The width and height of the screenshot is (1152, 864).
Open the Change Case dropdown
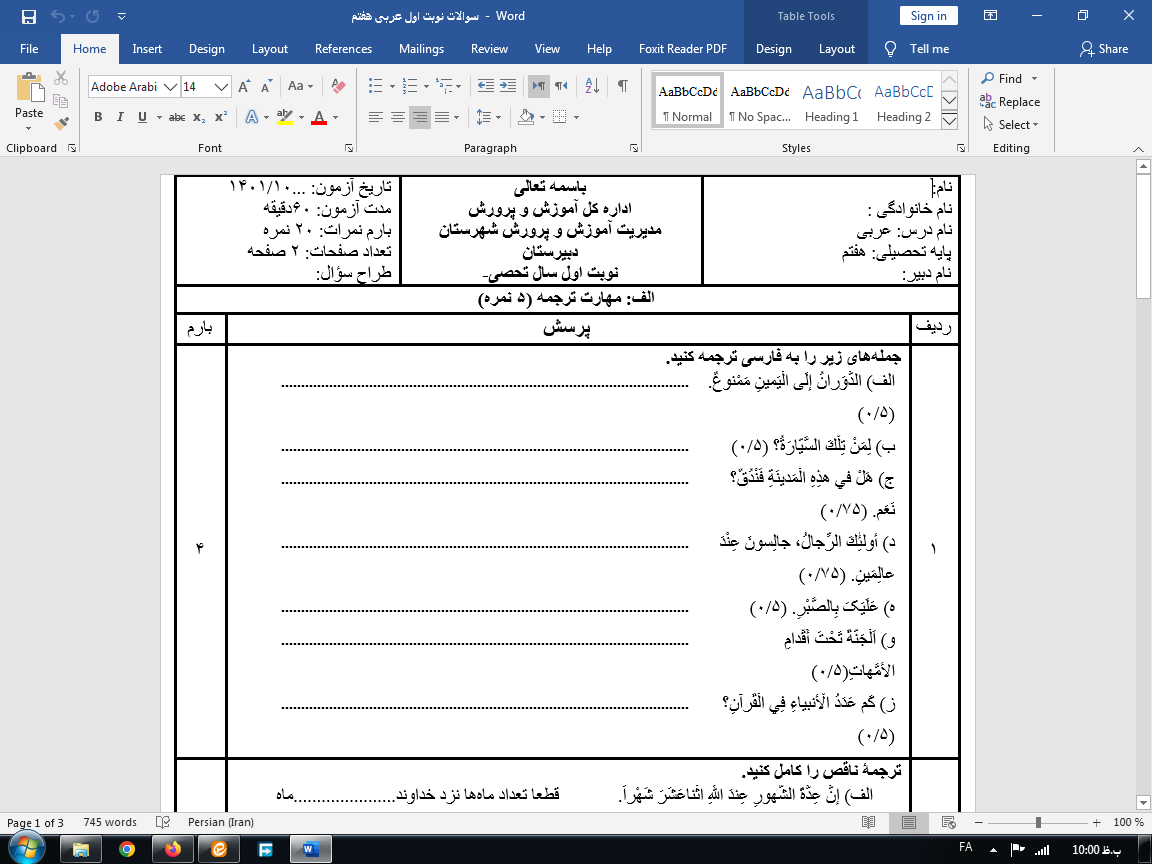tap(300, 86)
